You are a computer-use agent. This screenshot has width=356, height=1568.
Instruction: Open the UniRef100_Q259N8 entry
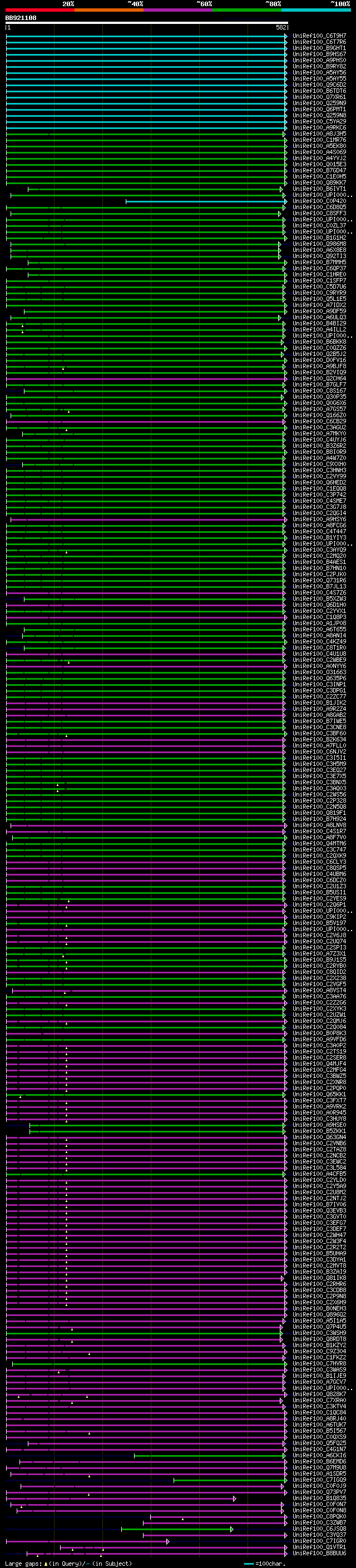[x=319, y=116]
